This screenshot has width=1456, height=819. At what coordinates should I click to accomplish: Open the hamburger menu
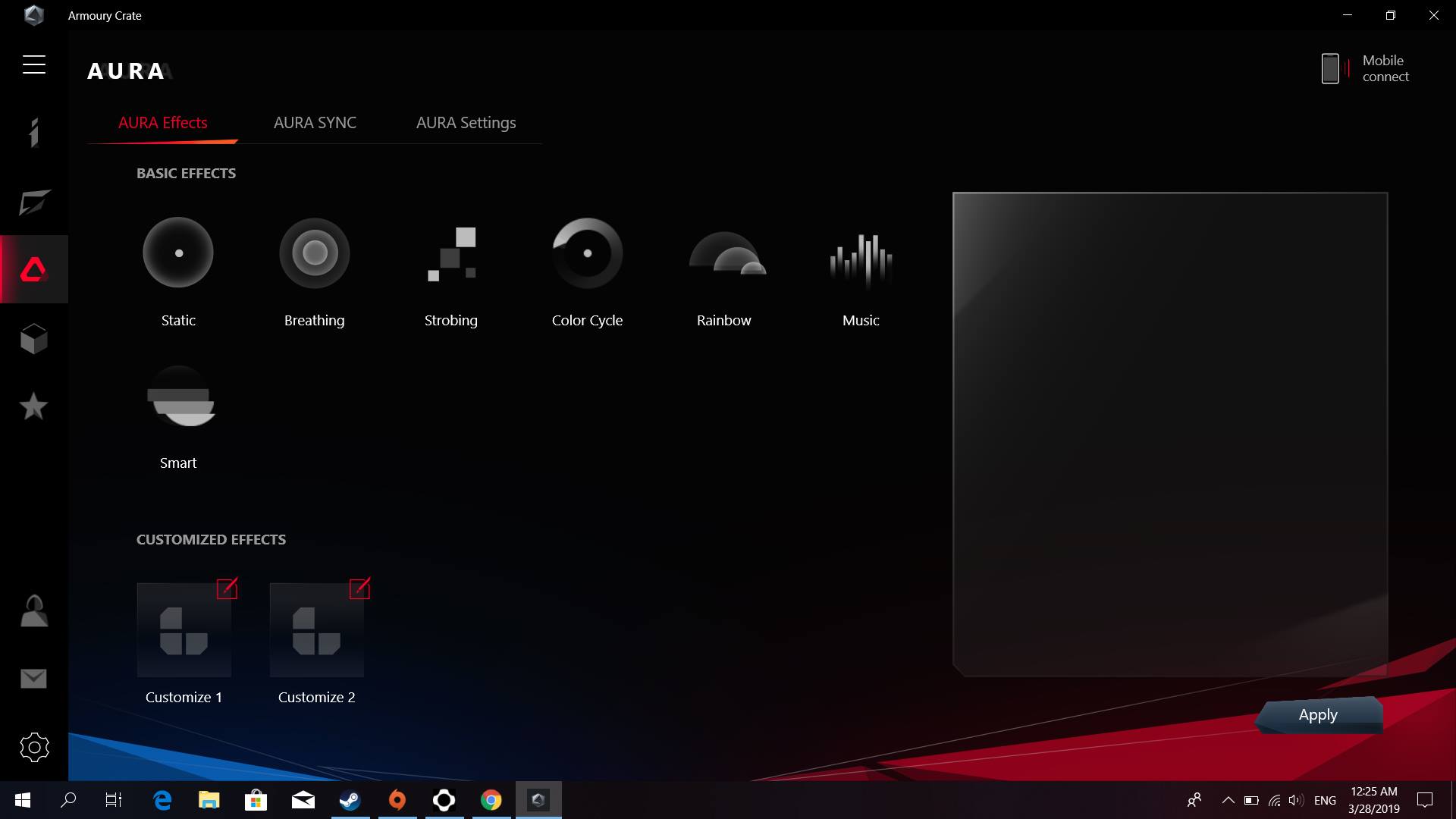tap(34, 64)
